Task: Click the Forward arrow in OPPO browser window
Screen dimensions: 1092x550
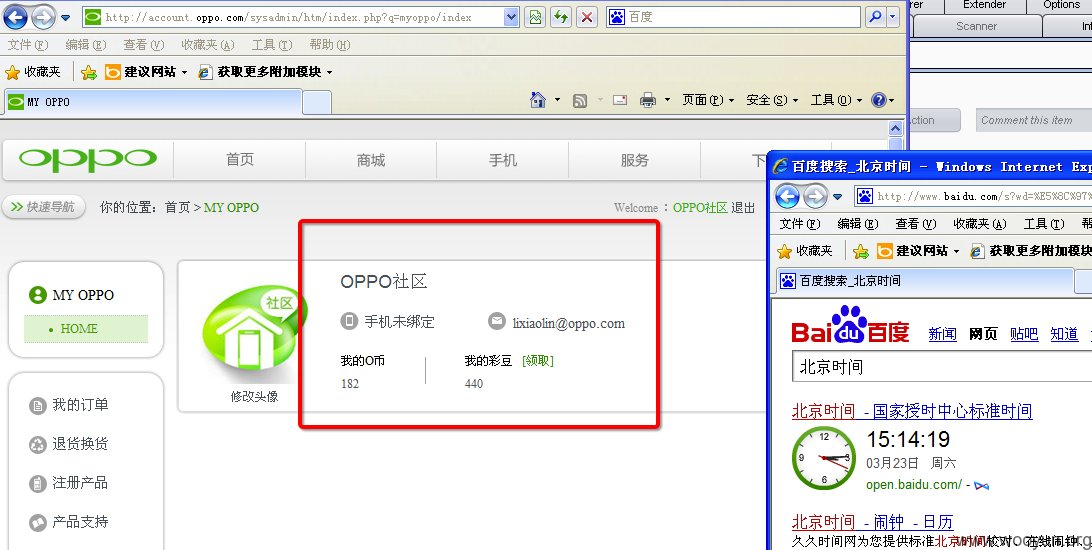Action: pyautogui.click(x=44, y=17)
